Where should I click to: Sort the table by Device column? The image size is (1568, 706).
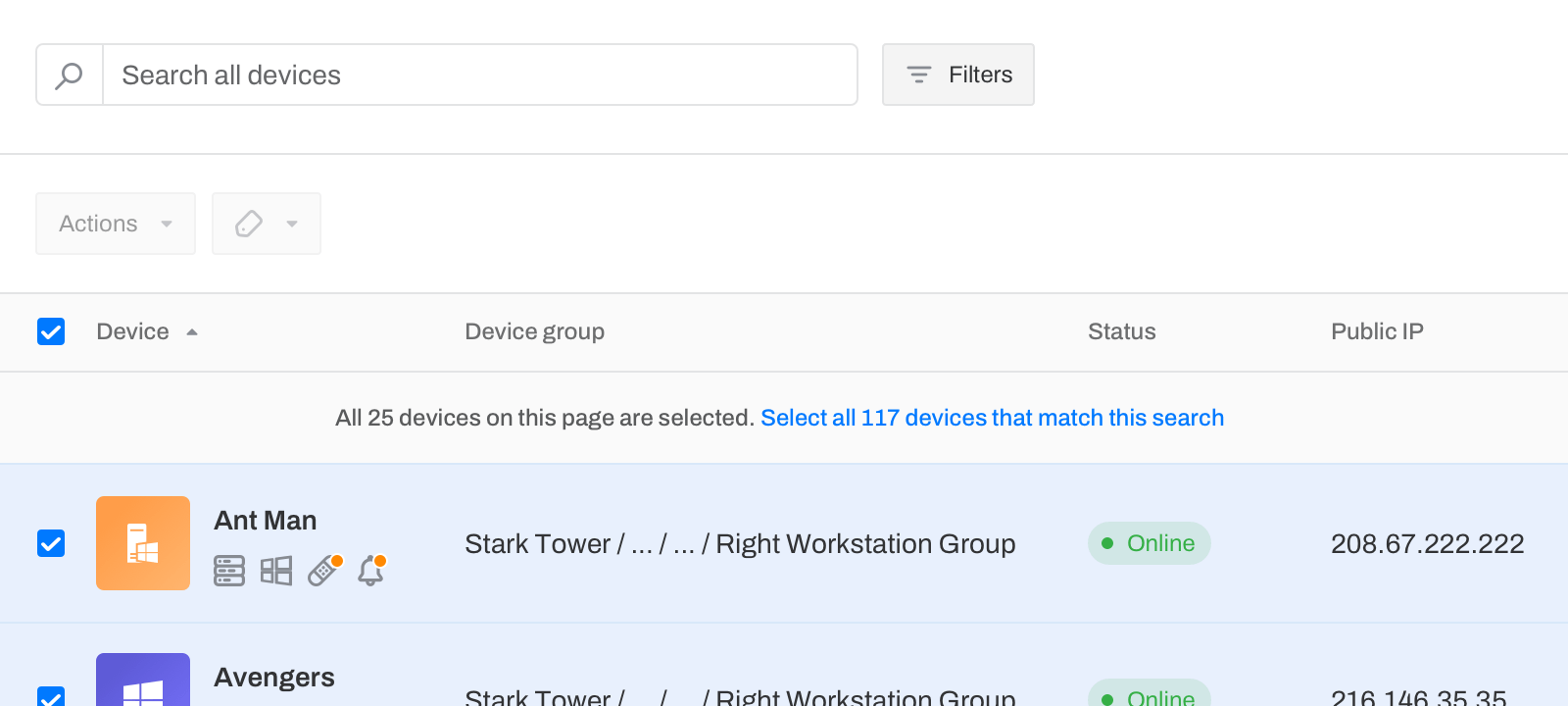coord(147,331)
